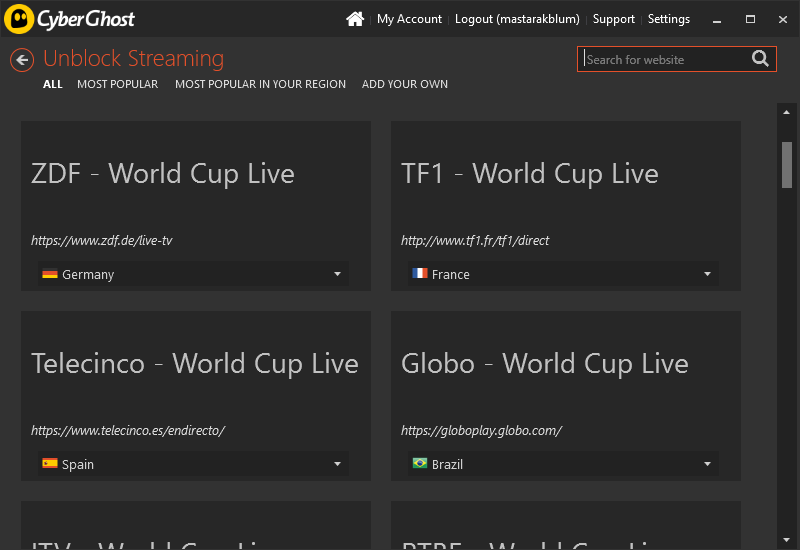Click the search magnifier icon

point(760,59)
